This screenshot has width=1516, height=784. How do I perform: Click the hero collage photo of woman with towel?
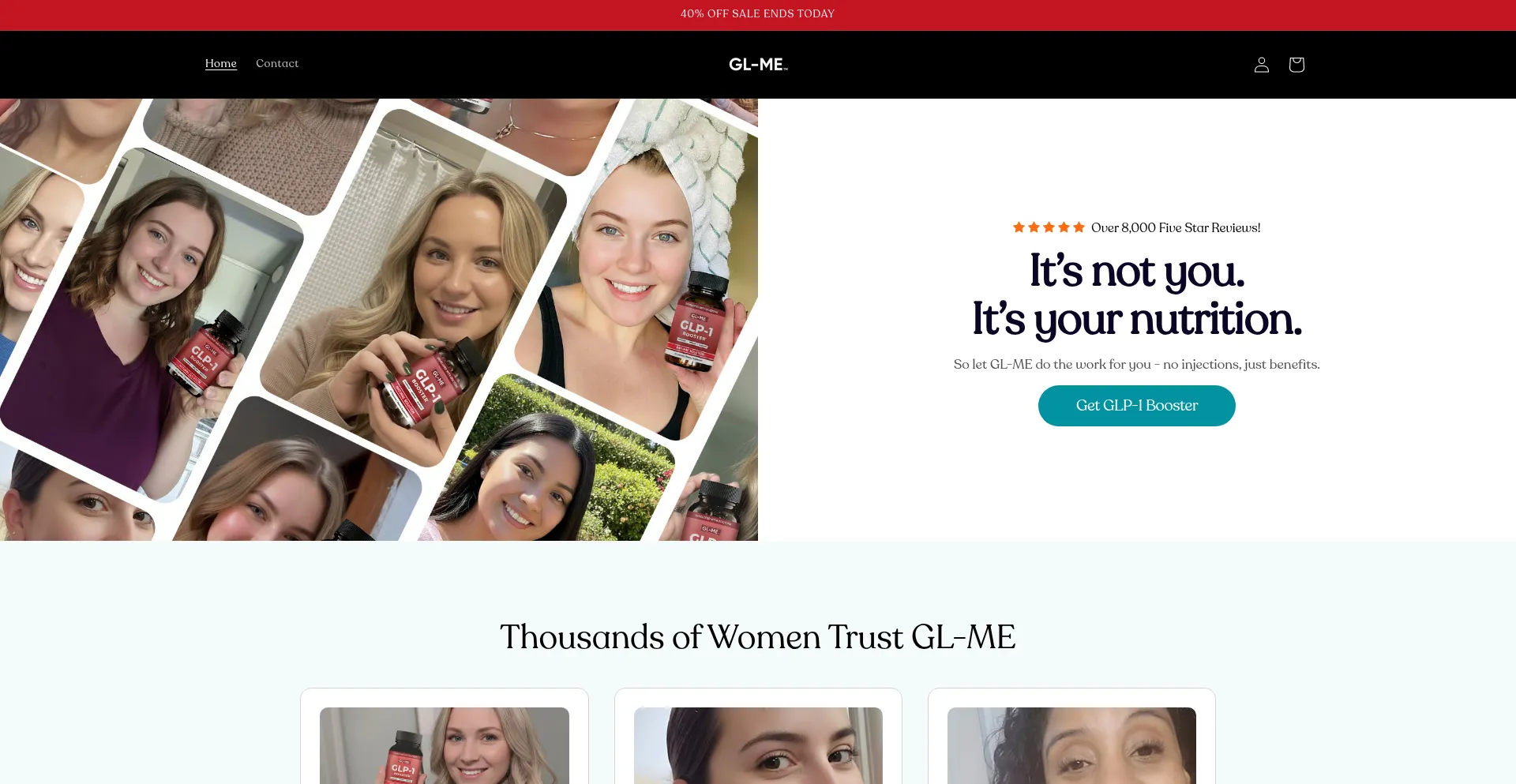632,261
